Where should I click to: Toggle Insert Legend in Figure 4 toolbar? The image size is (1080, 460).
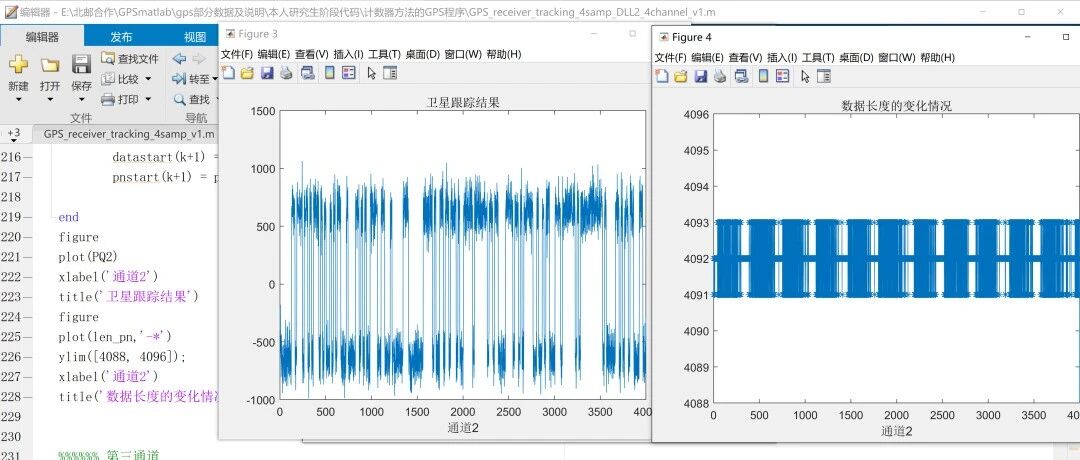point(783,76)
